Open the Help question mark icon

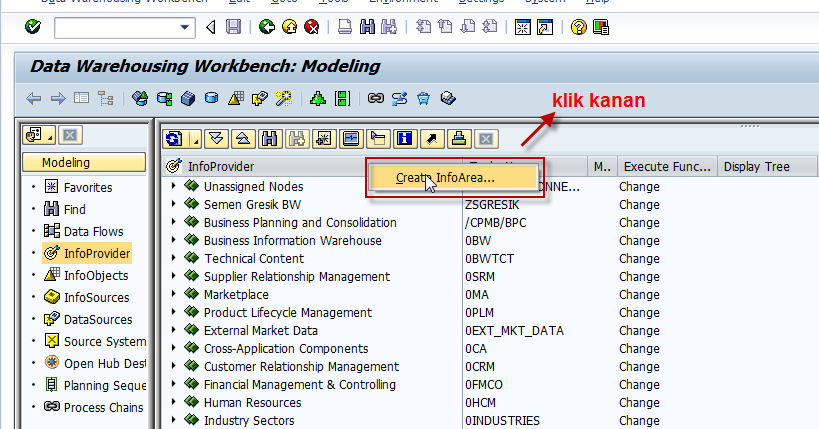click(578, 27)
